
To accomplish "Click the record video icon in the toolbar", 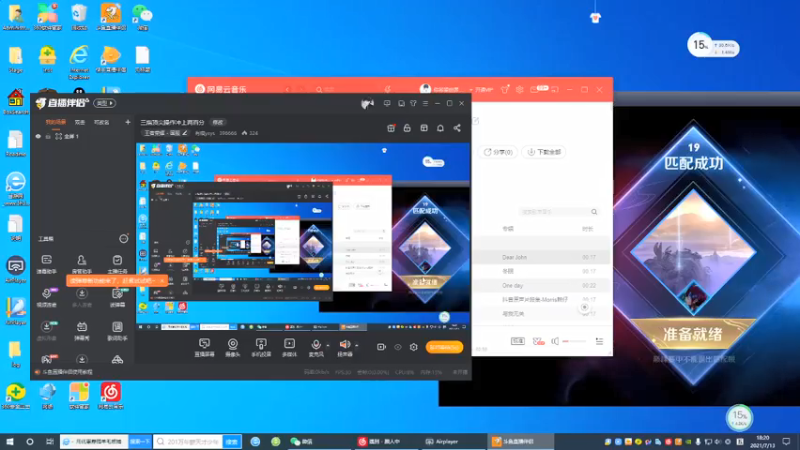I will click(x=381, y=347).
